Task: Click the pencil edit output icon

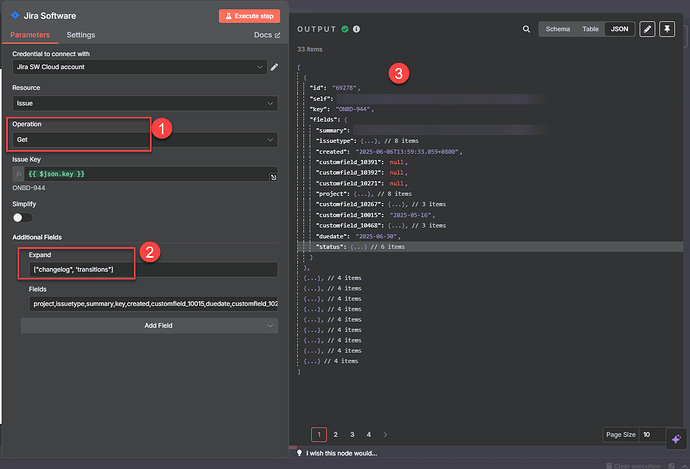Action: pos(647,29)
